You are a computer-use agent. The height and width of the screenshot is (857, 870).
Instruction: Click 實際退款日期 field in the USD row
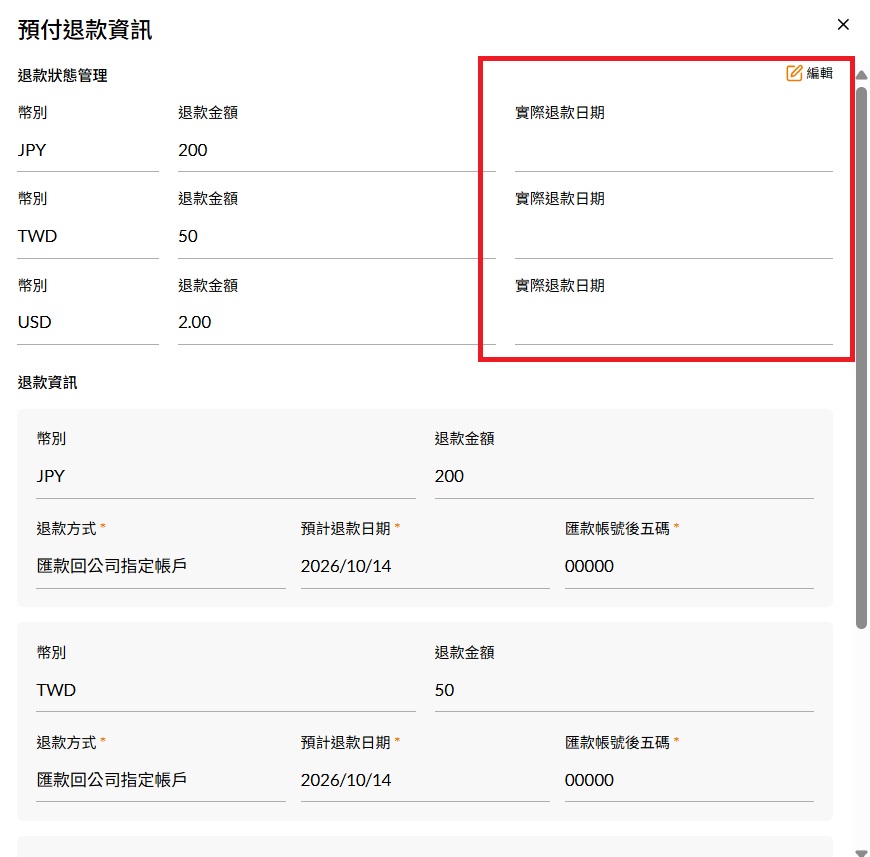pos(674,322)
